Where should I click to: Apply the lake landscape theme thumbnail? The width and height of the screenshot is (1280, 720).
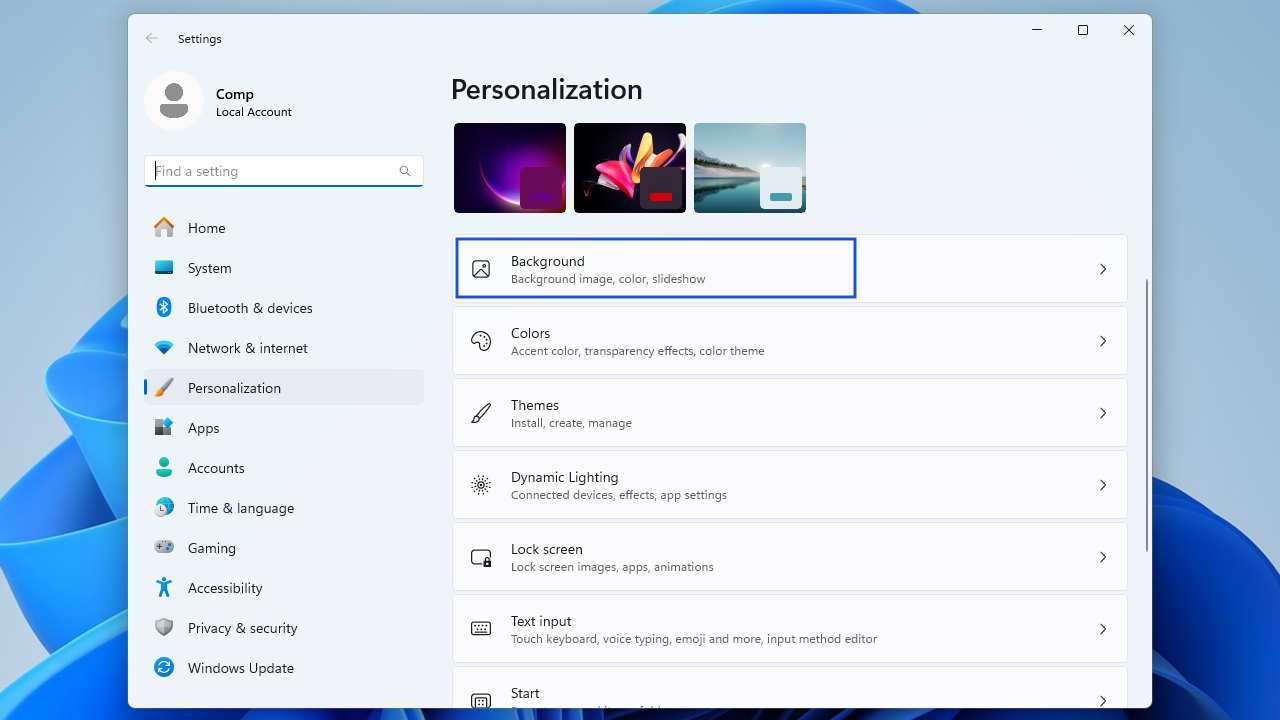(750, 168)
